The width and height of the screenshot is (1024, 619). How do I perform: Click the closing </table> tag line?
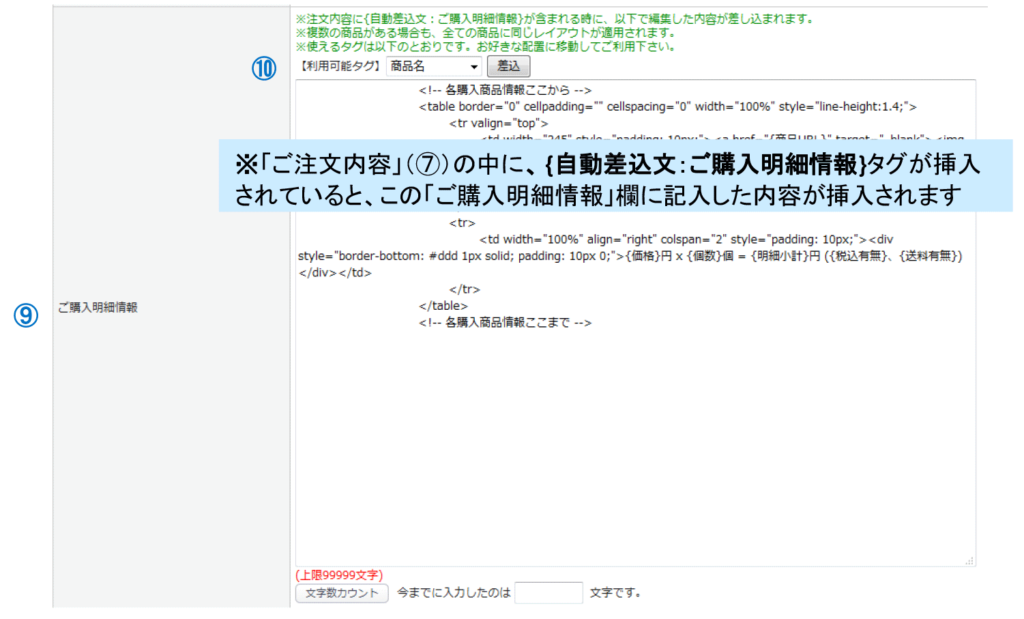coord(443,306)
